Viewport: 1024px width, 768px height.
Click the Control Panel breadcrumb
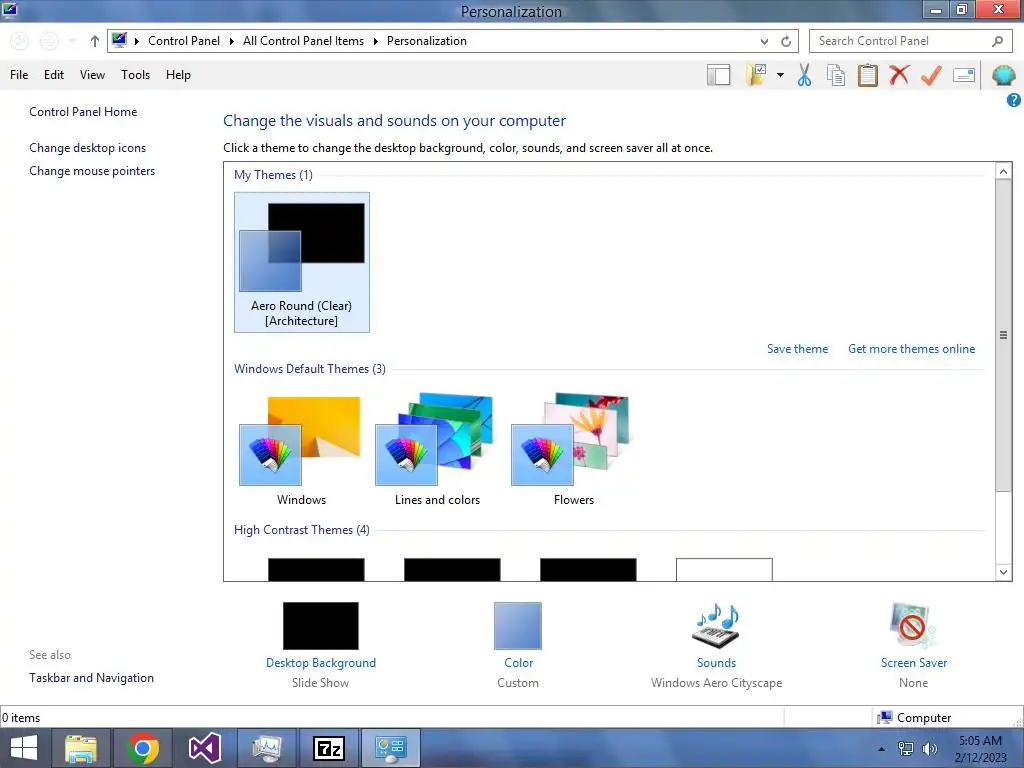[x=184, y=41]
